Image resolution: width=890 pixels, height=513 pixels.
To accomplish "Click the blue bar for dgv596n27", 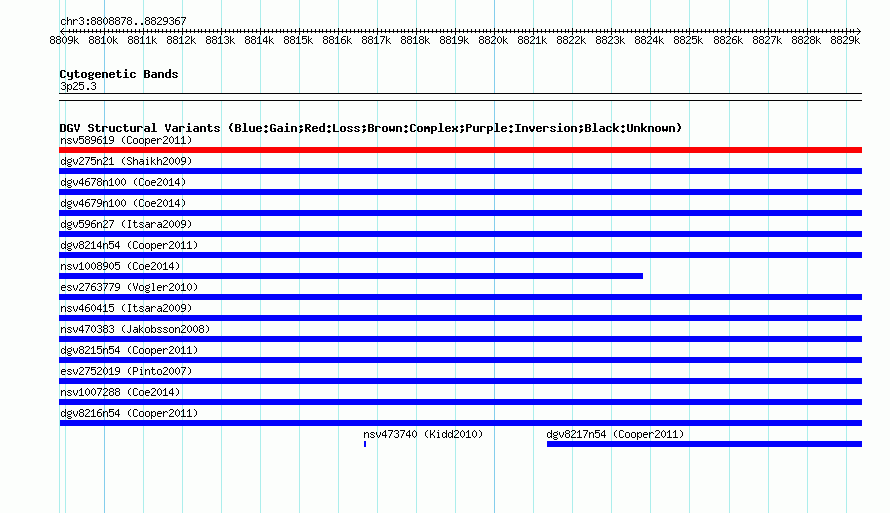I will (460, 234).
